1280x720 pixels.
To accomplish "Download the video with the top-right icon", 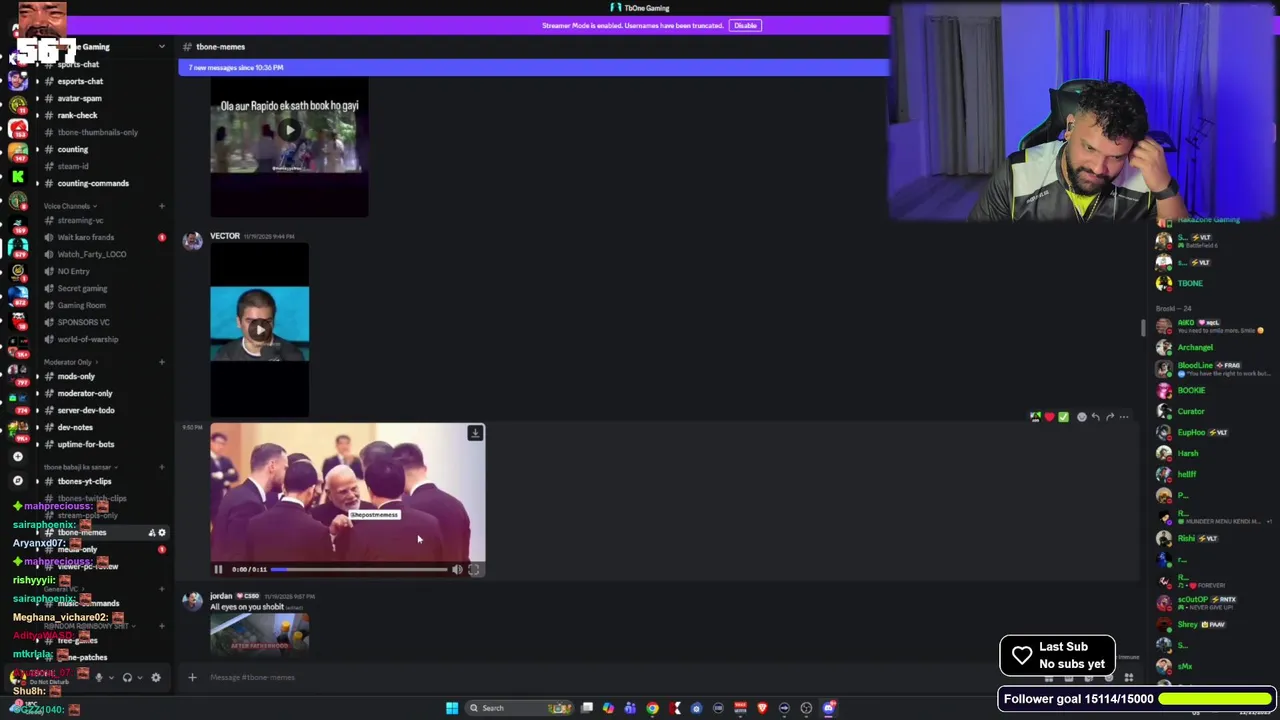I will [475, 433].
